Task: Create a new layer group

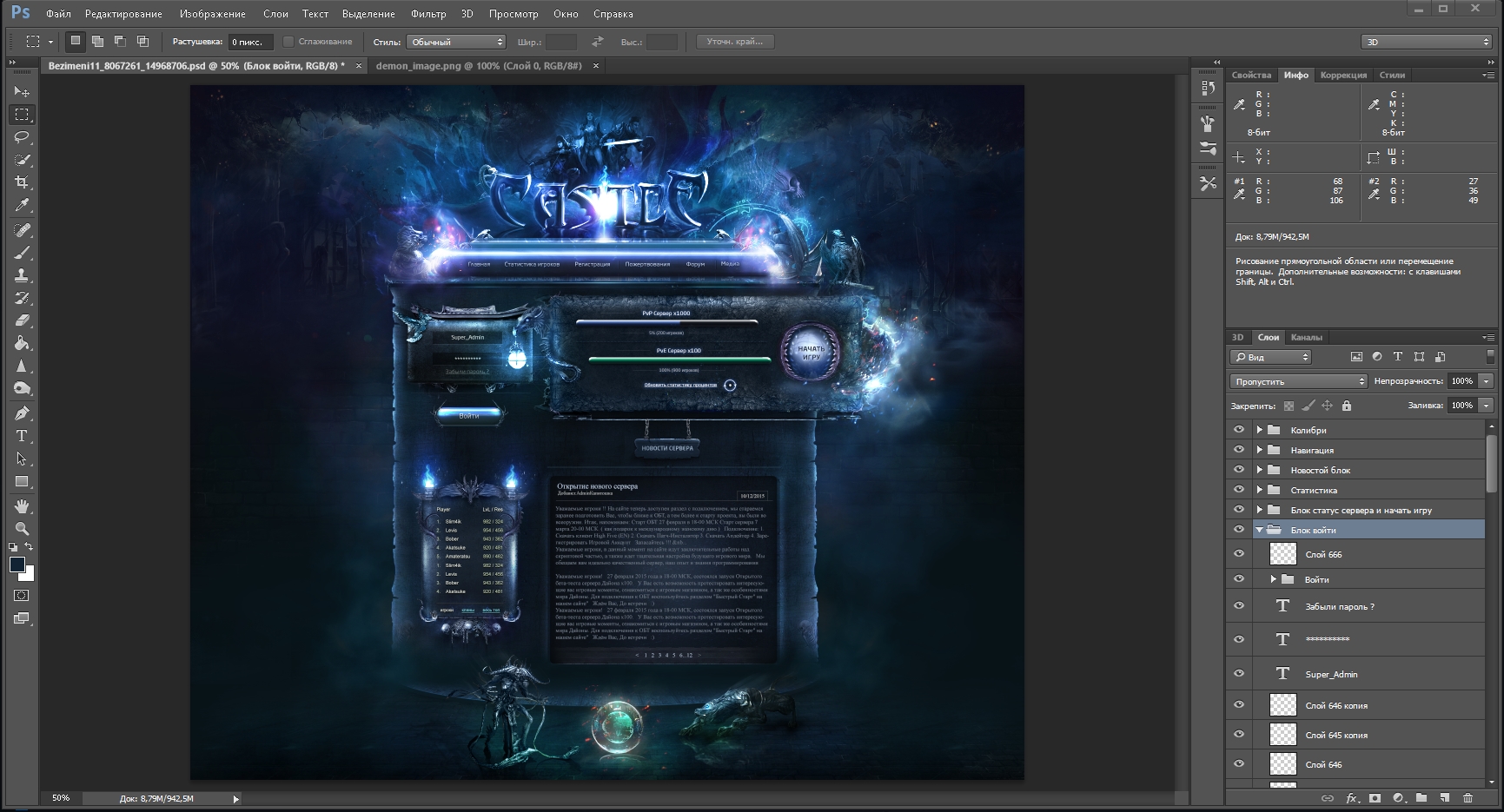Action: pos(1421,798)
